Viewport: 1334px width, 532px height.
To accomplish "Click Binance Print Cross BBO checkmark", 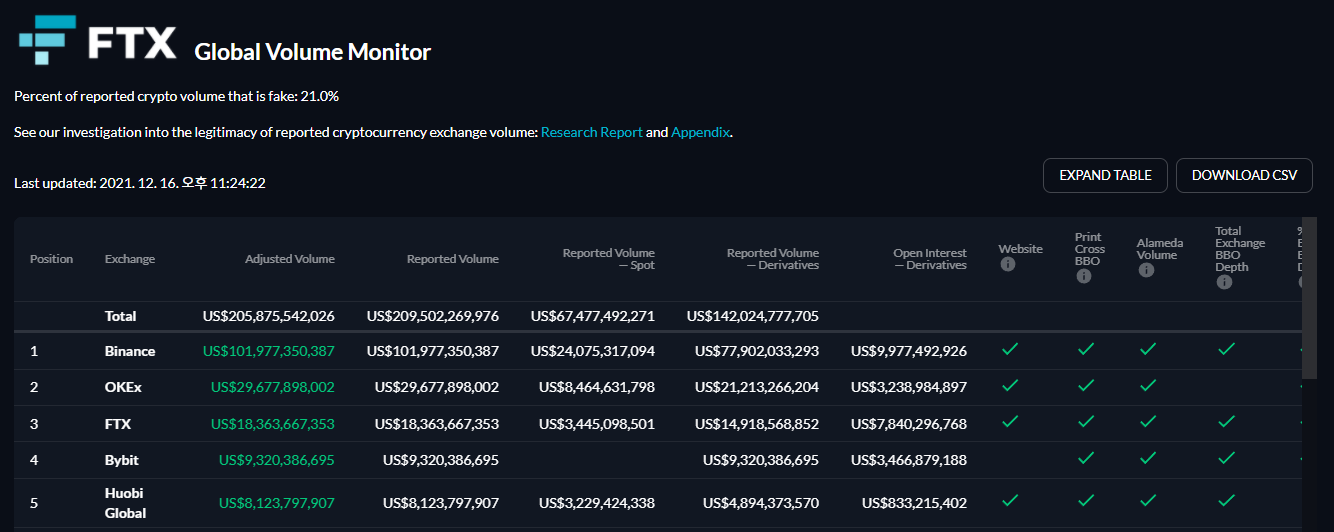I will 1086,349.
